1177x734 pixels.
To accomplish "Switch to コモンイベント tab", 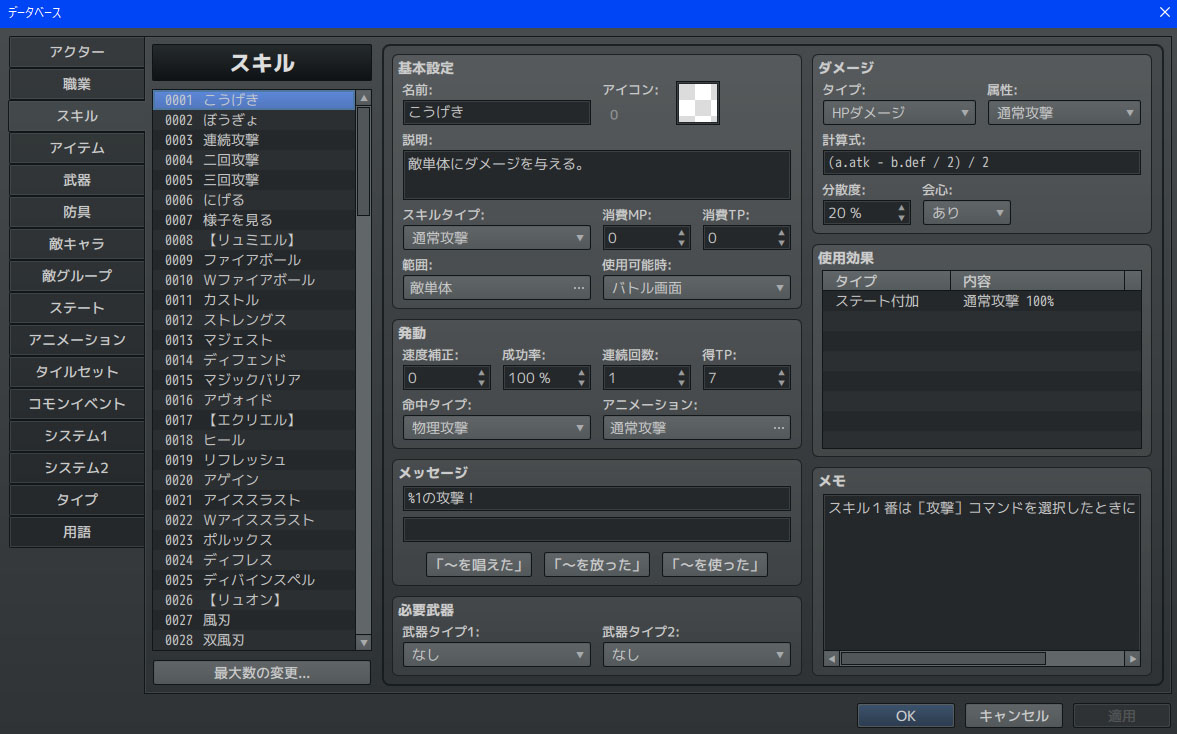I will pyautogui.click(x=77, y=404).
